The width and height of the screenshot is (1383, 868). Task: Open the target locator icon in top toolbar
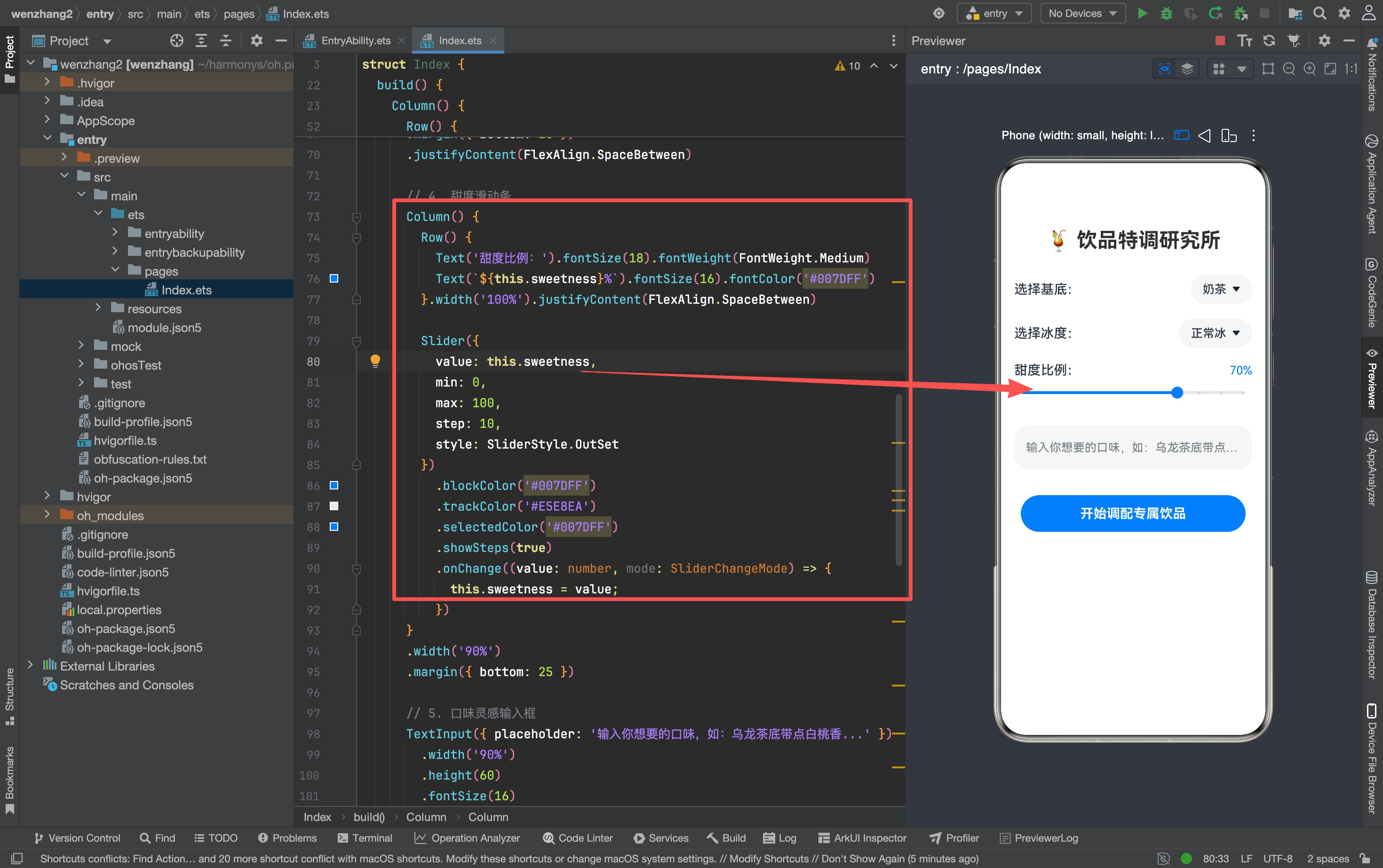939,13
